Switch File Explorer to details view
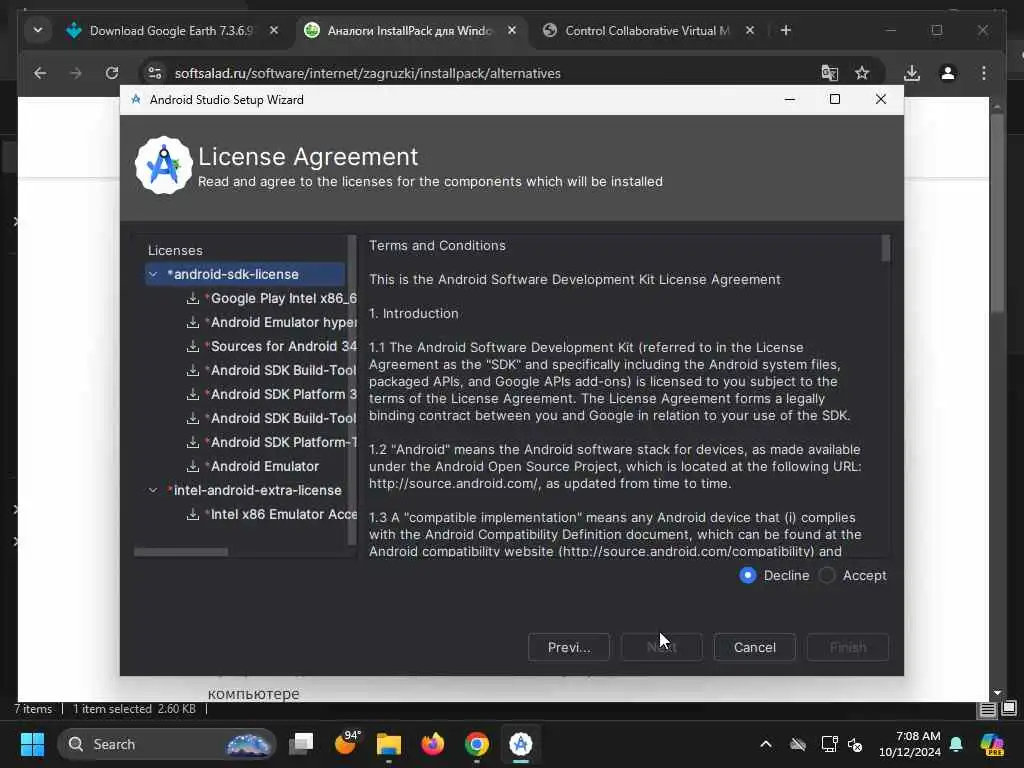 (x=987, y=709)
